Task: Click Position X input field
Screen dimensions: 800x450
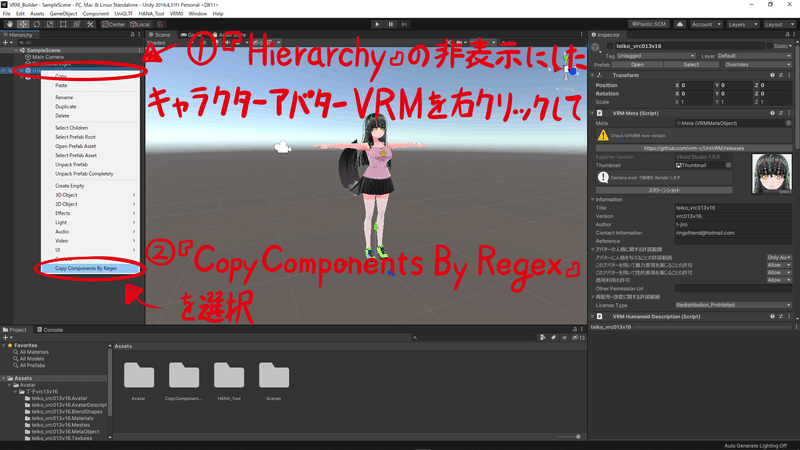Action: click(696, 85)
